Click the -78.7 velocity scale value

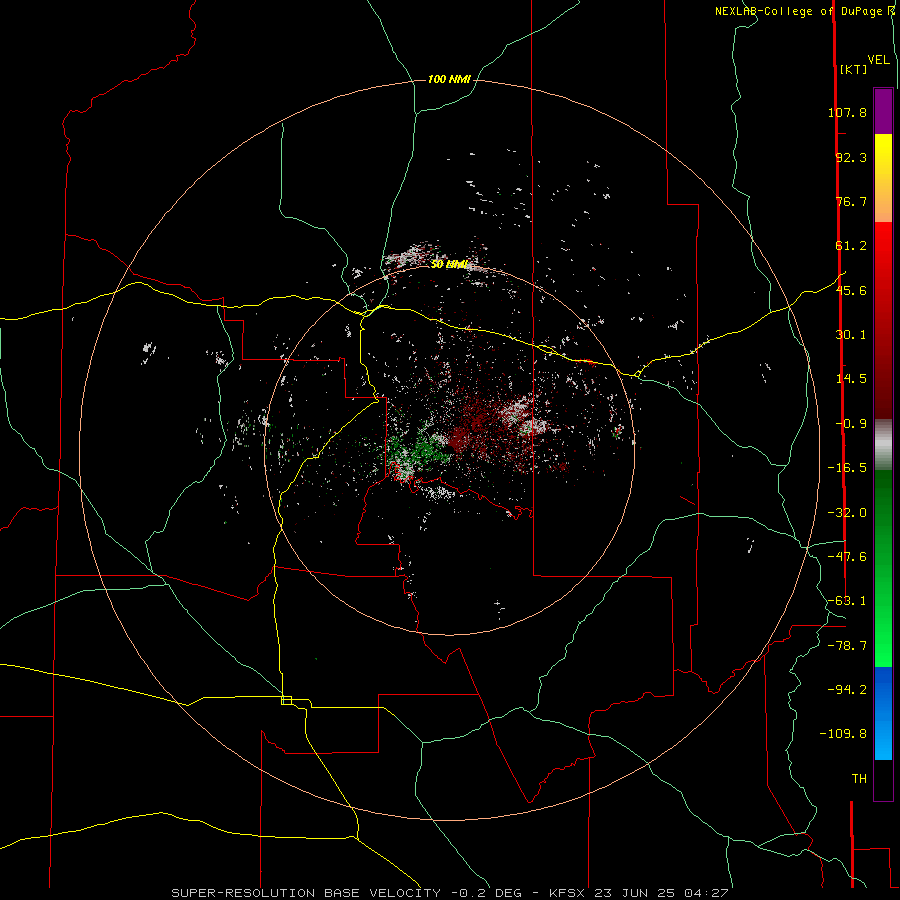click(847, 646)
